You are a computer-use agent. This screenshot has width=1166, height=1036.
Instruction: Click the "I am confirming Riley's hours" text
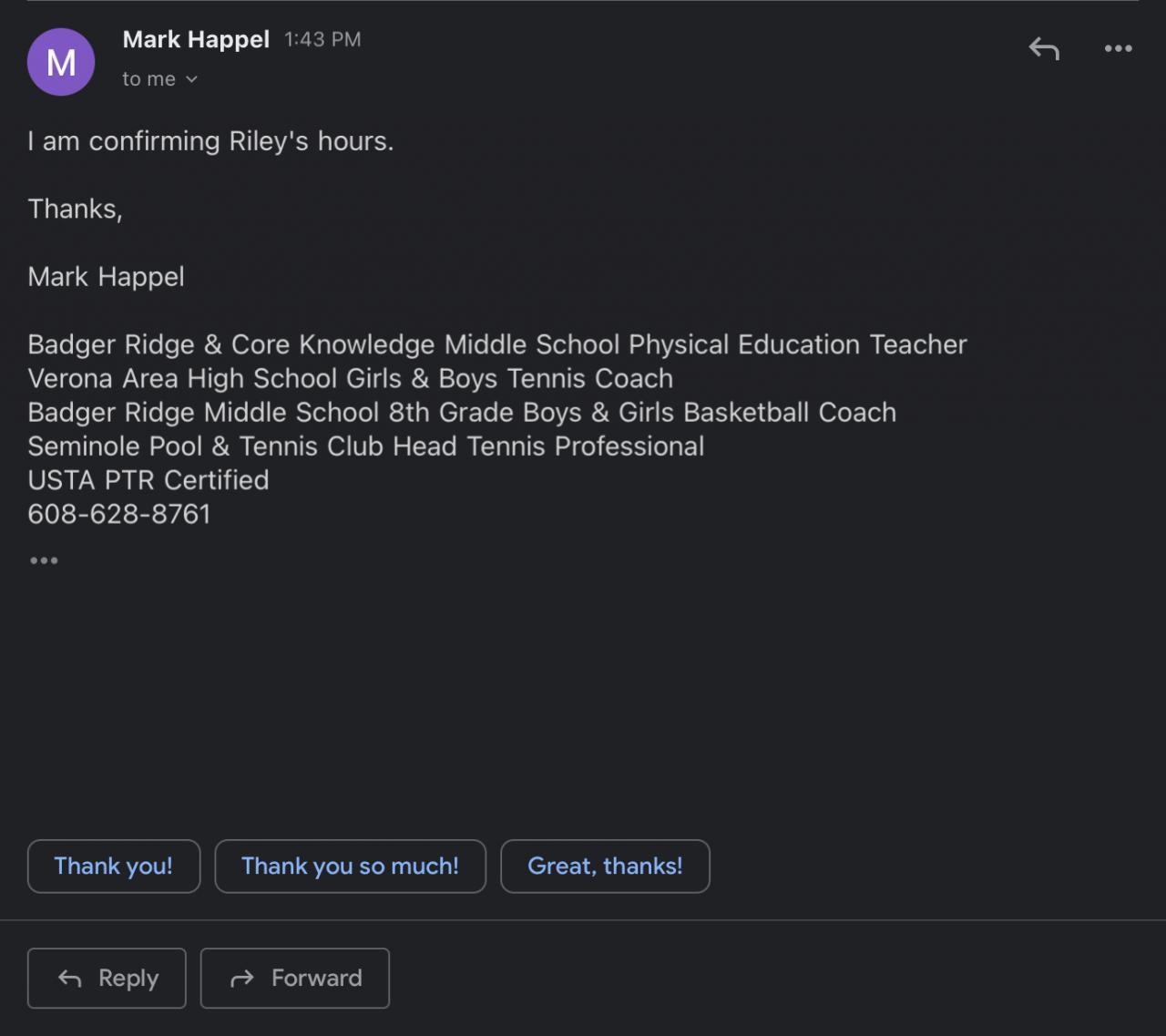coord(210,141)
